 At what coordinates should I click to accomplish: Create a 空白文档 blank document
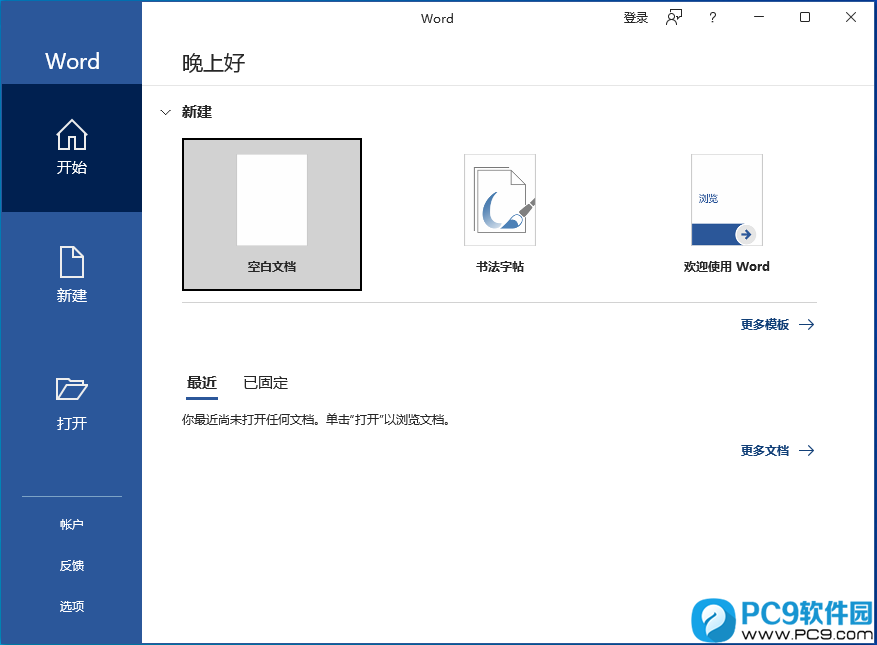tap(272, 214)
